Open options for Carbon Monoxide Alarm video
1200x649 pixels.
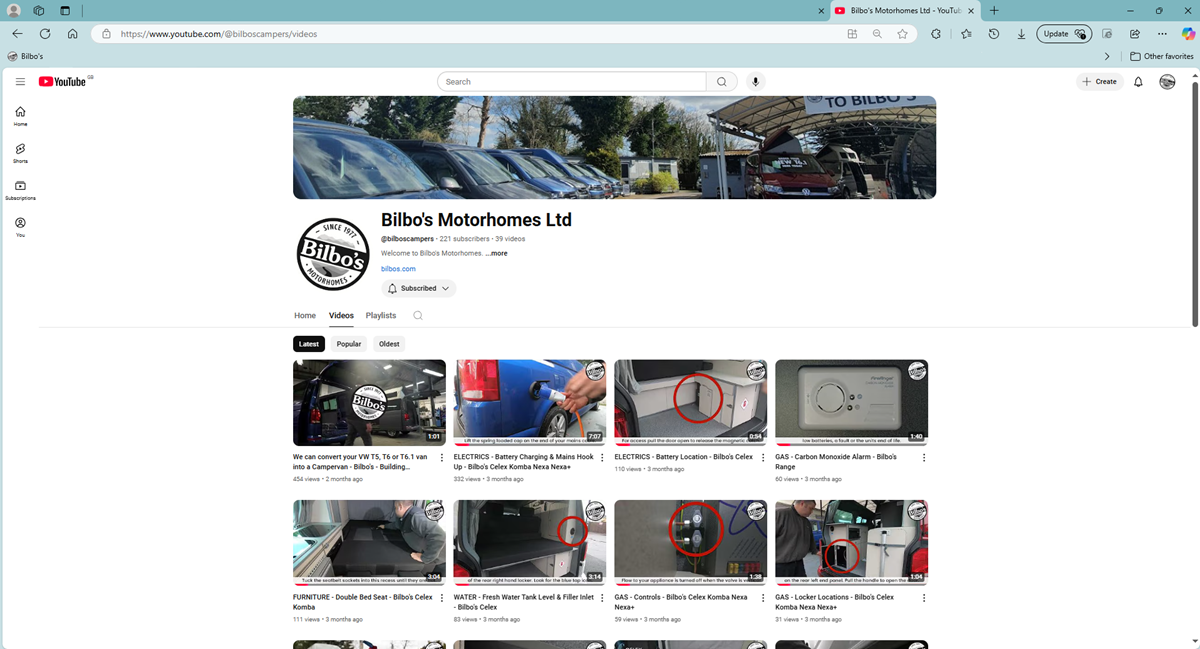(x=924, y=458)
